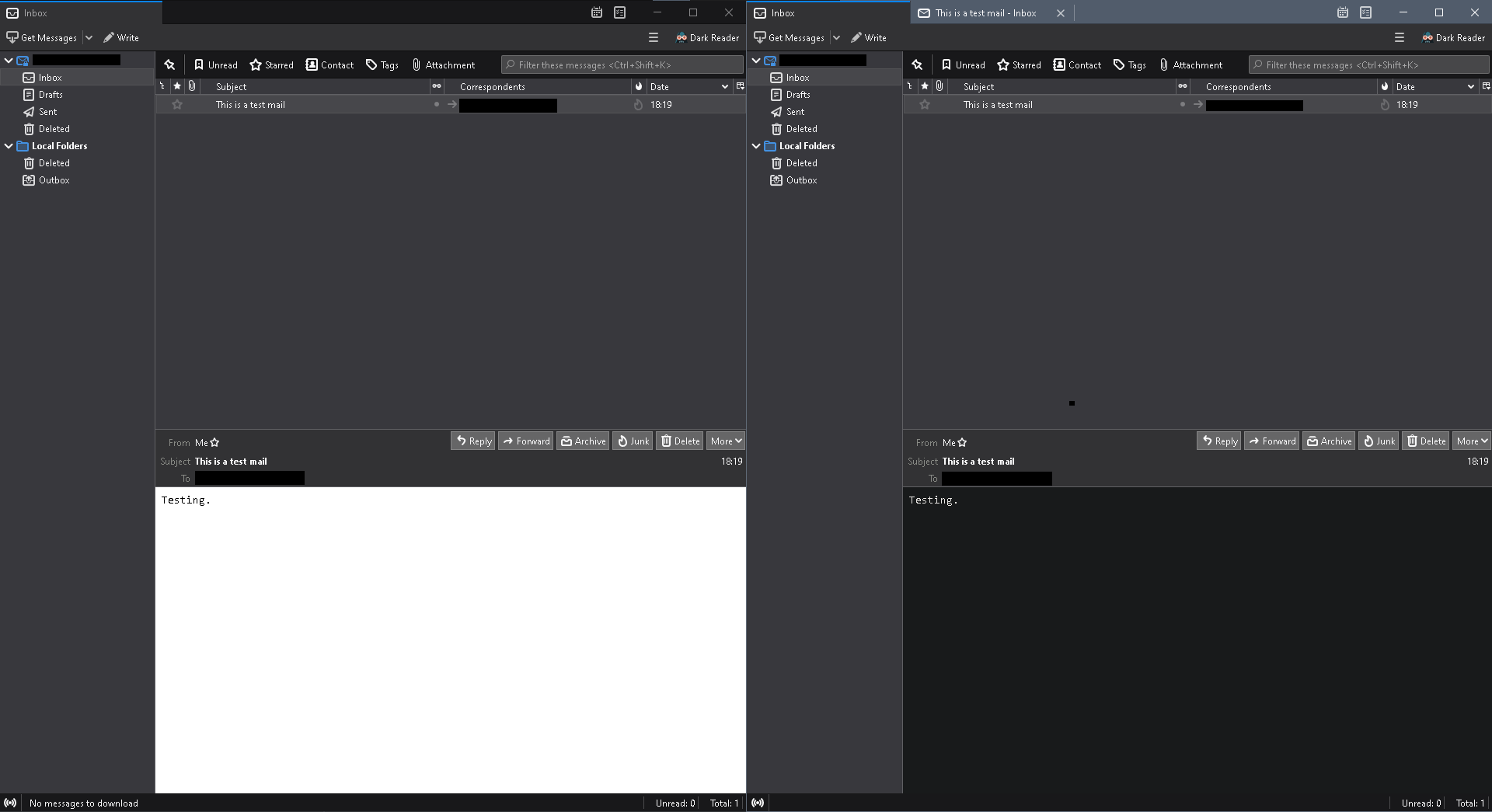Open tasks icon in left window
1492x812 pixels.
(x=619, y=12)
